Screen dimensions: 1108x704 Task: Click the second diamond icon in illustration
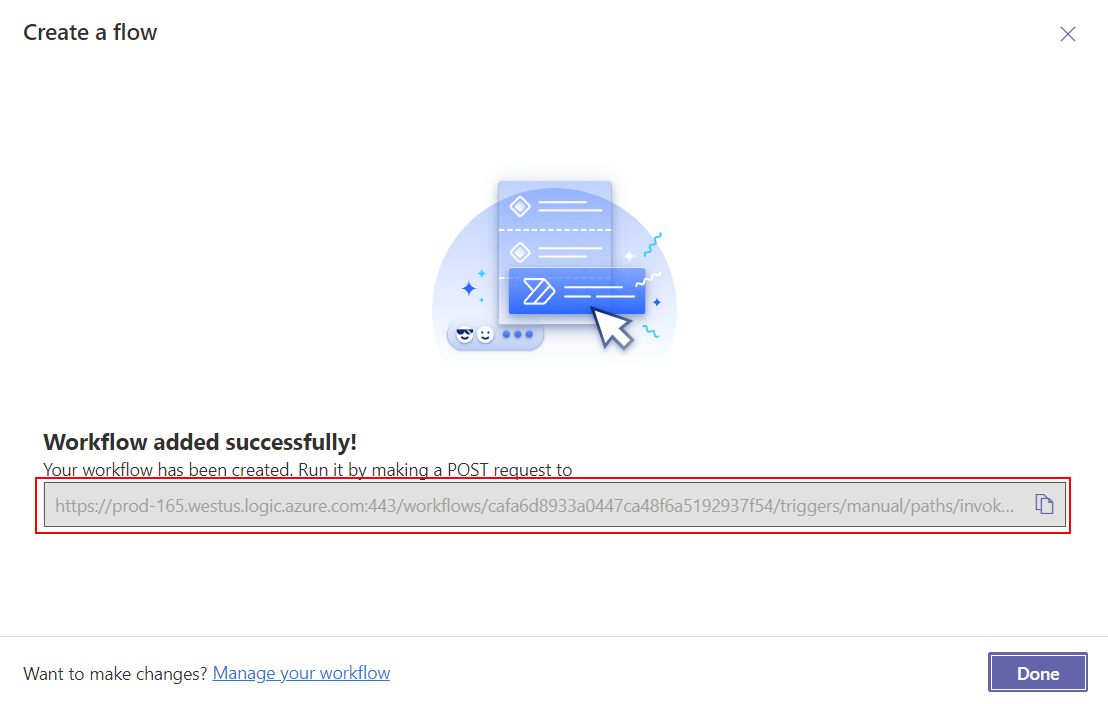(520, 252)
